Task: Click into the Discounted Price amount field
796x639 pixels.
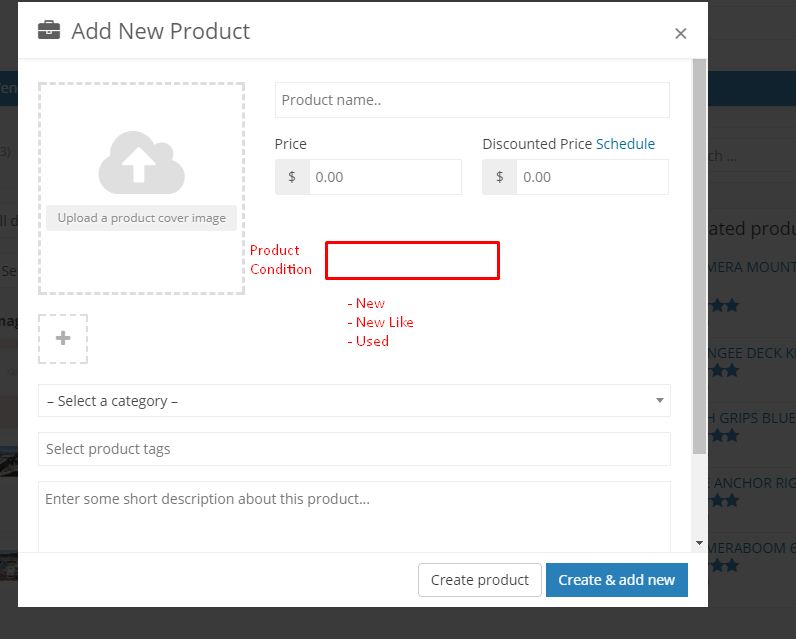Action: pos(592,177)
